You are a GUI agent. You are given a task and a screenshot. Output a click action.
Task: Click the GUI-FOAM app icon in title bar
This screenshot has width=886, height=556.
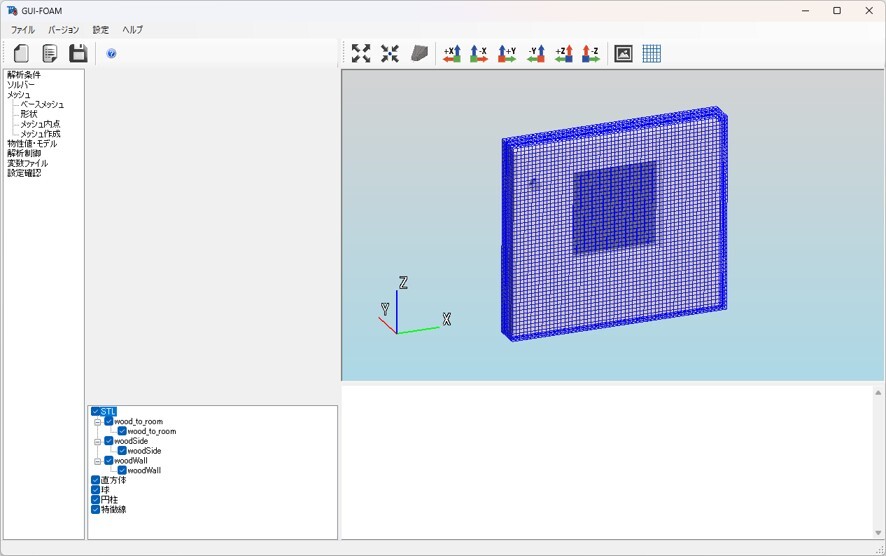12,11
